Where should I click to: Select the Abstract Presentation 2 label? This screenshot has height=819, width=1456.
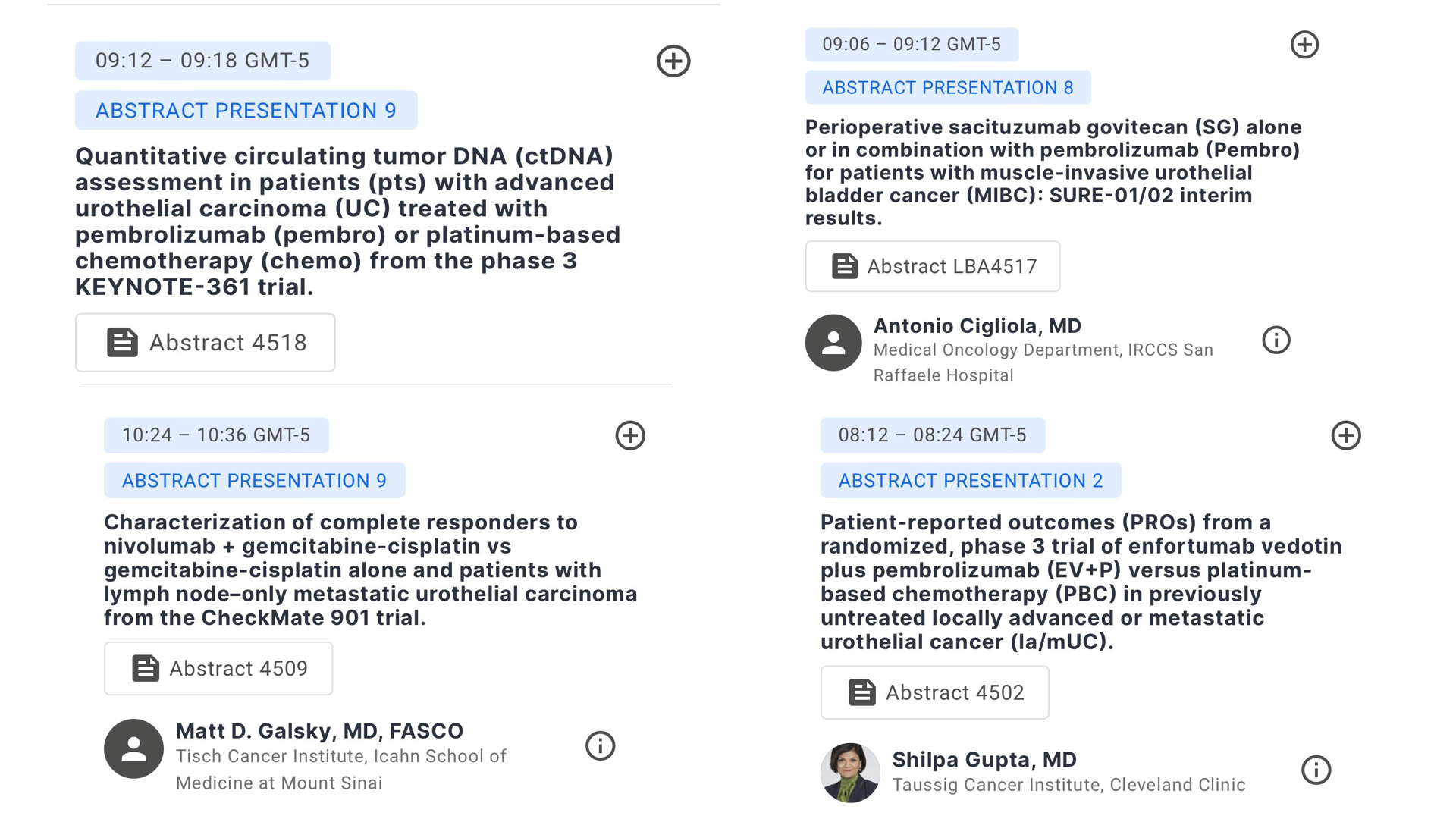[971, 481]
